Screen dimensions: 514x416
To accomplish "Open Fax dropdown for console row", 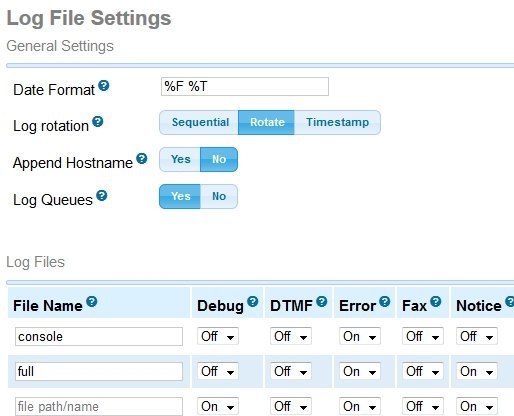I will click(423, 336).
